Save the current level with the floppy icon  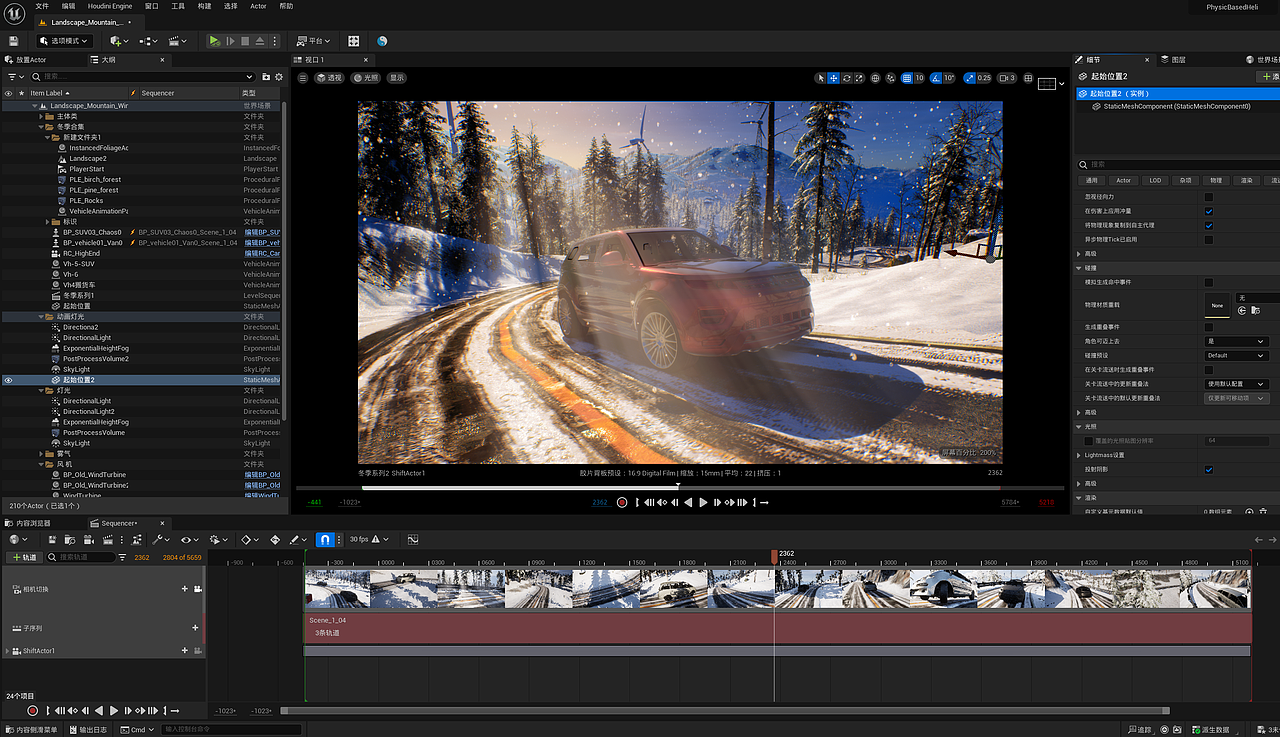click(14, 41)
